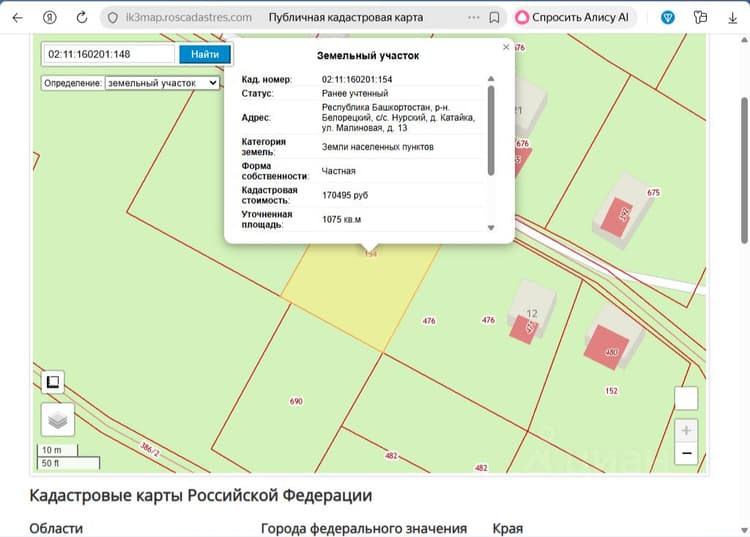Click the popup scrollbar thumb
The width and height of the screenshot is (750, 537).
pyautogui.click(x=491, y=130)
